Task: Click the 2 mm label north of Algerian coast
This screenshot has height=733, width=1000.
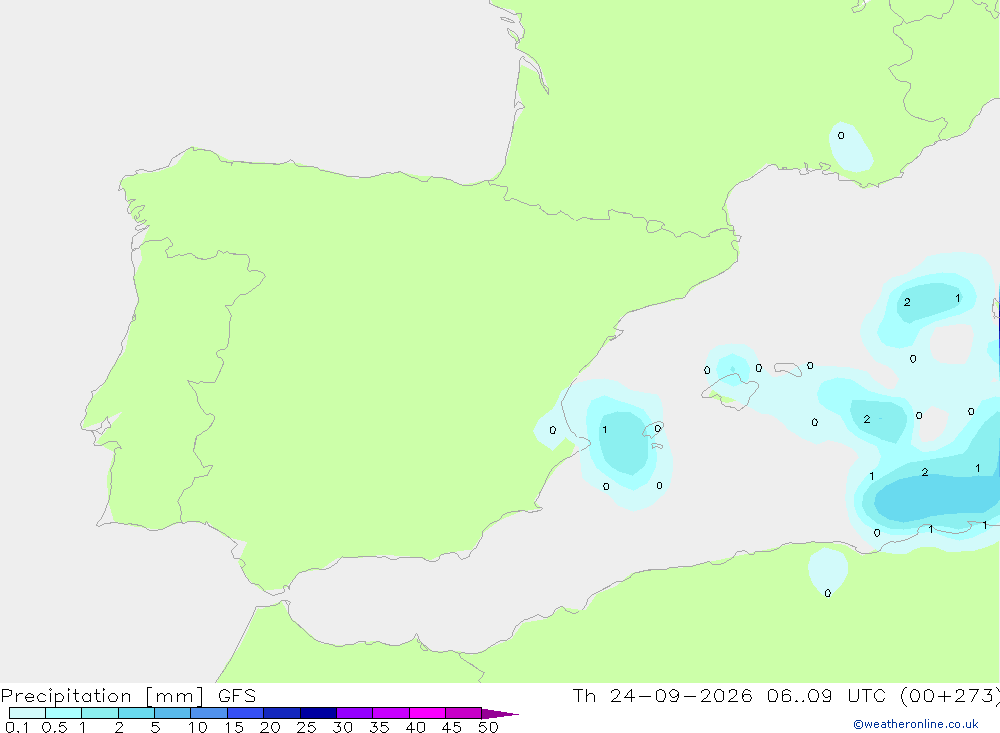Action: tap(925, 472)
